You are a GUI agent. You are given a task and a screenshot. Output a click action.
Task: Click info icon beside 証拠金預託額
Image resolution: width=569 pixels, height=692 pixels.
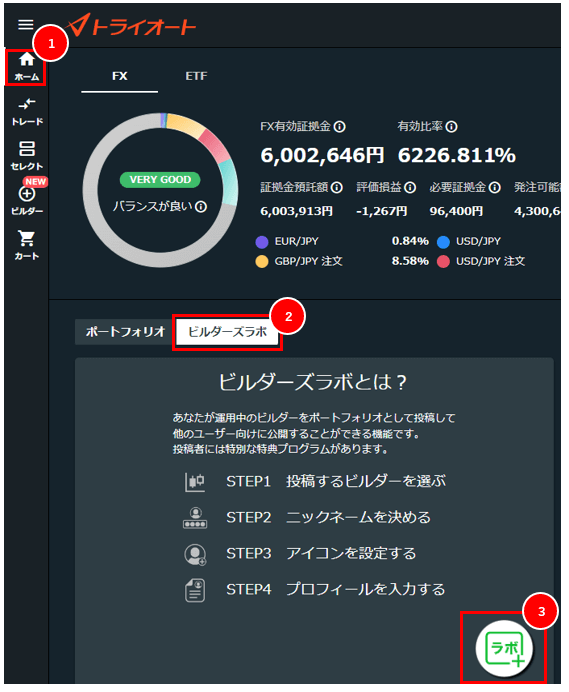click(x=337, y=188)
